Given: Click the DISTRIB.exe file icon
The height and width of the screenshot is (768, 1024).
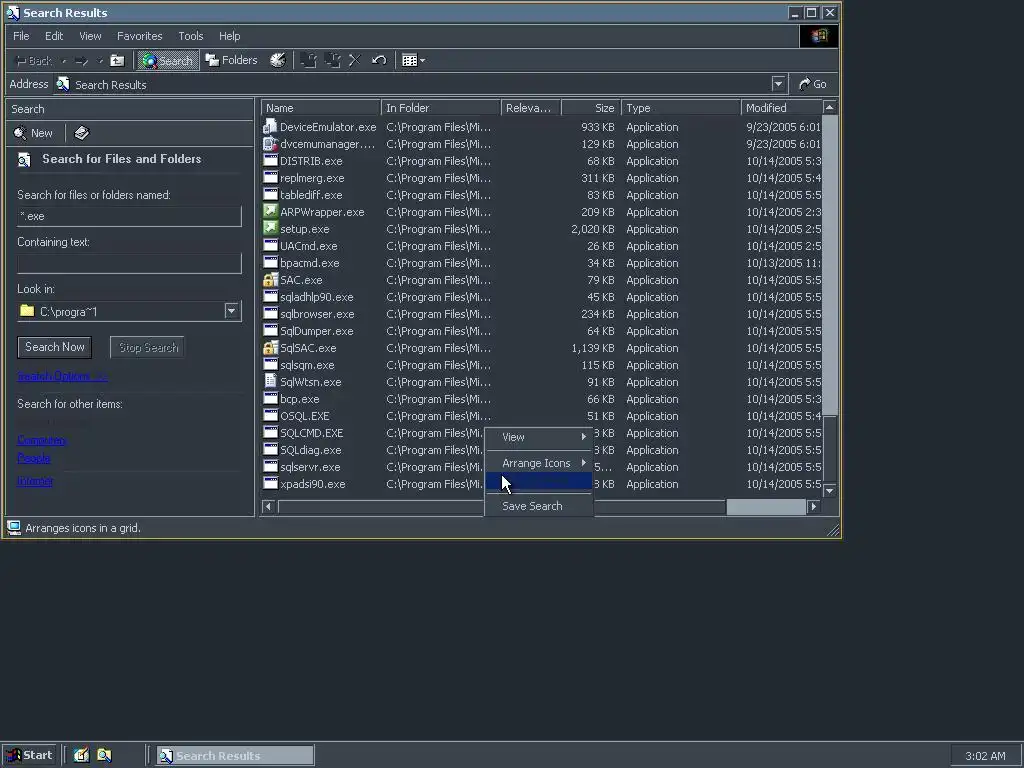Looking at the screenshot, I should (x=270, y=161).
